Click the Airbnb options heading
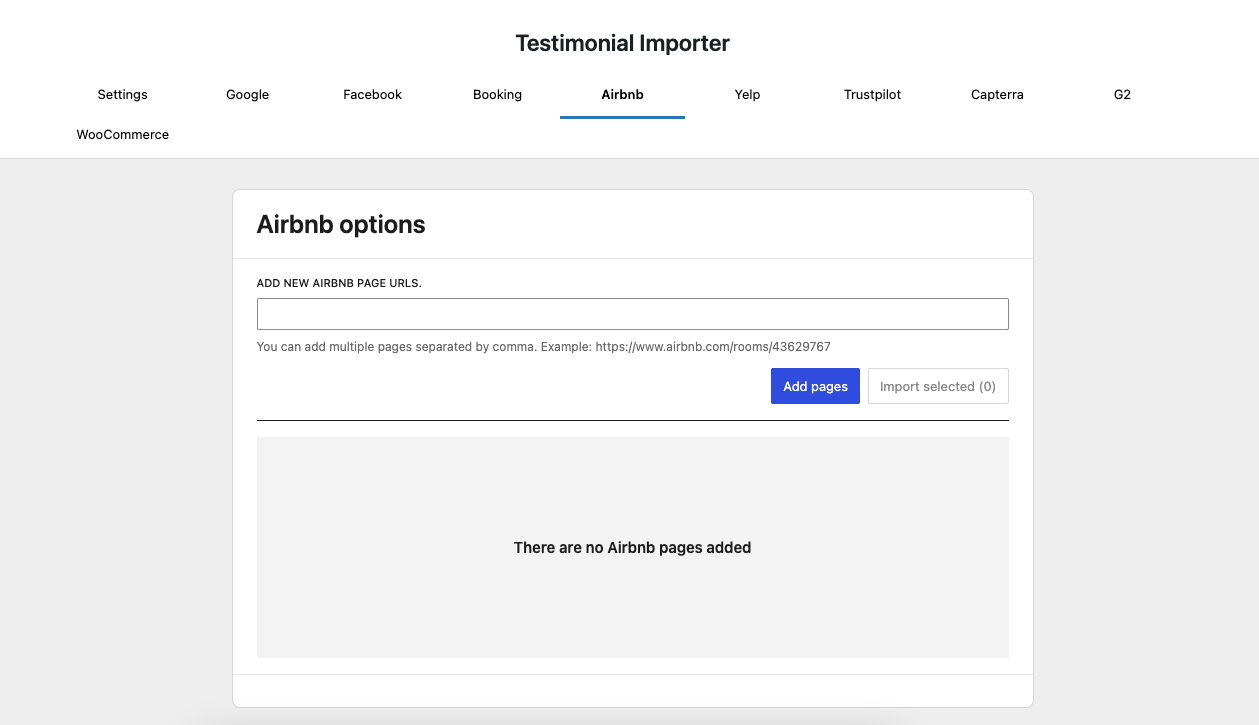1259x725 pixels. tap(341, 225)
